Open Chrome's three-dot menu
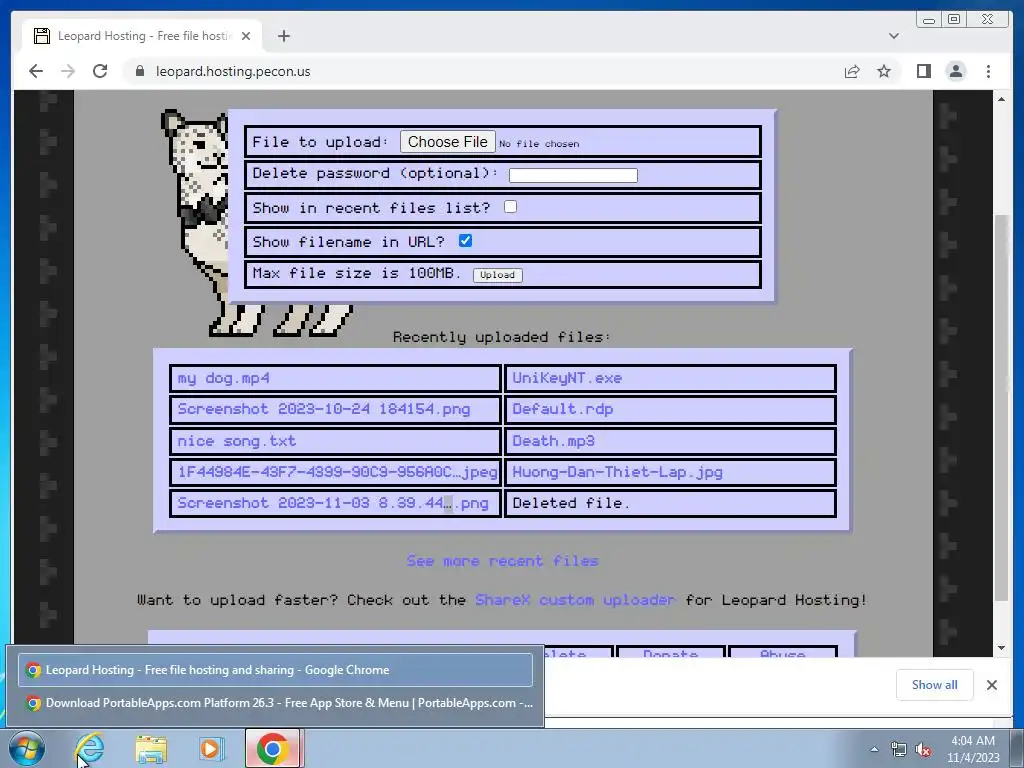This screenshot has height=768, width=1024. pyautogui.click(x=988, y=71)
